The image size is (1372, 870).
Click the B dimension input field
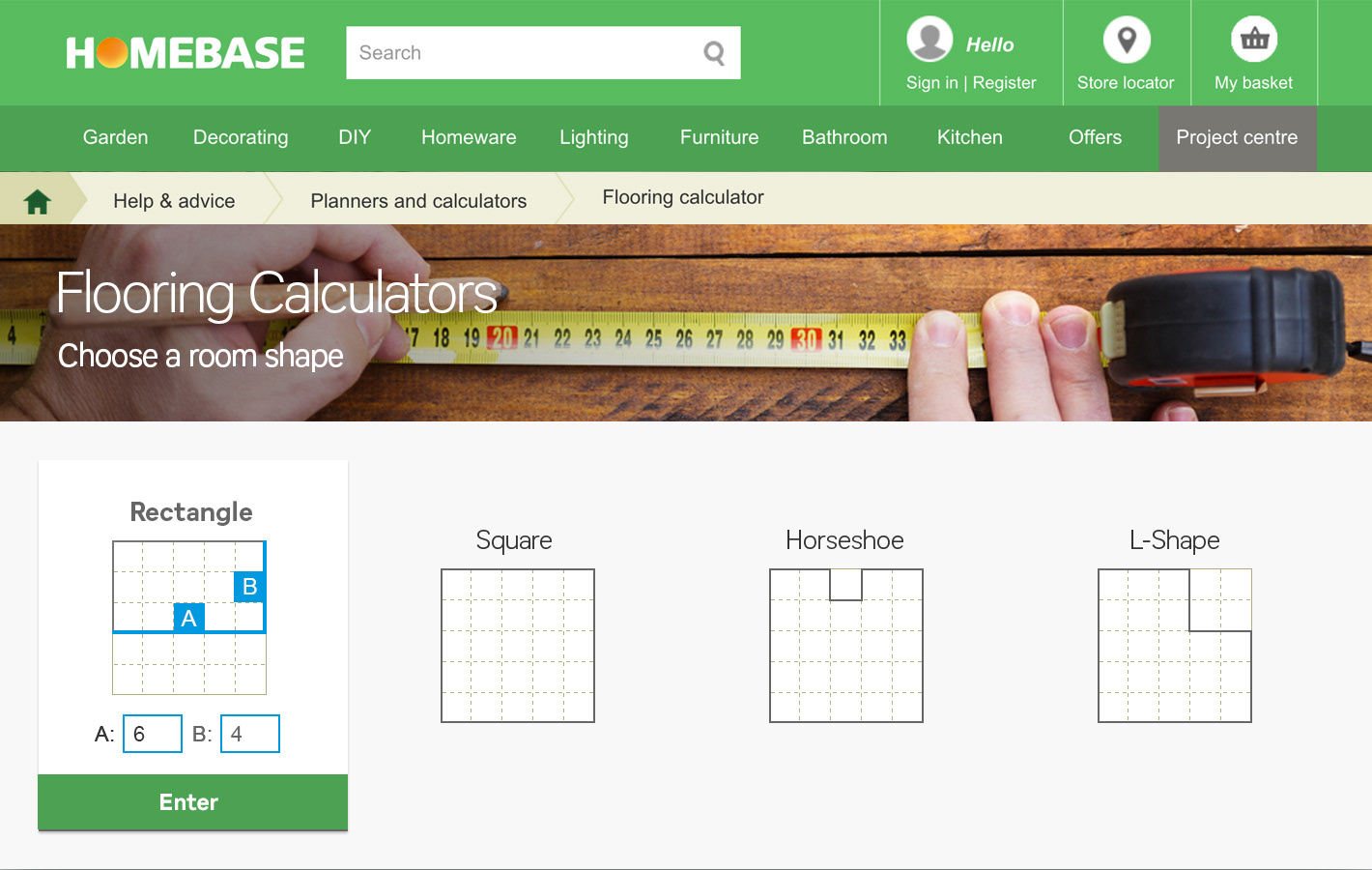point(250,734)
